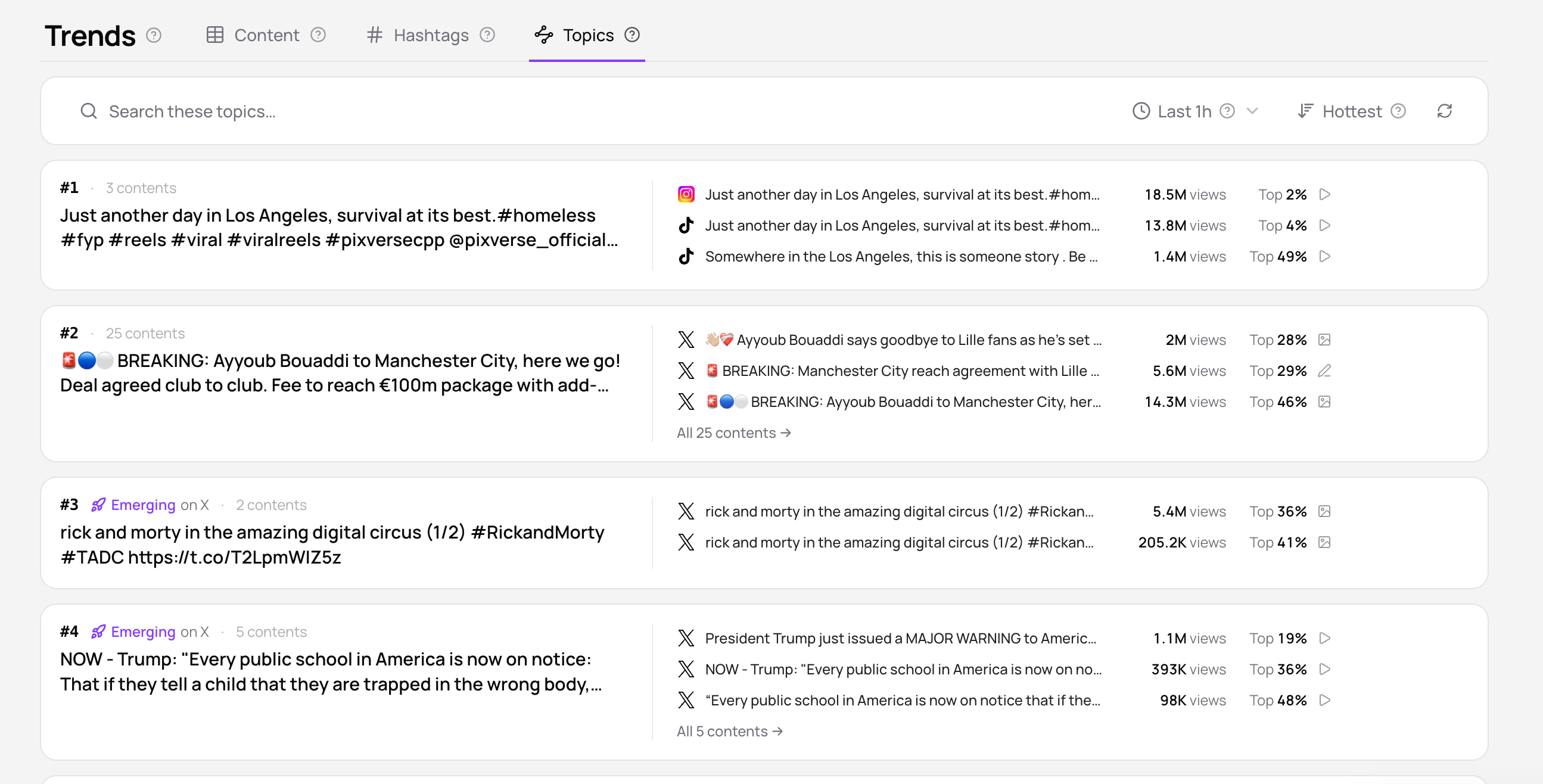Open All 25 contents link
The width and height of the screenshot is (1543, 784).
[734, 433]
